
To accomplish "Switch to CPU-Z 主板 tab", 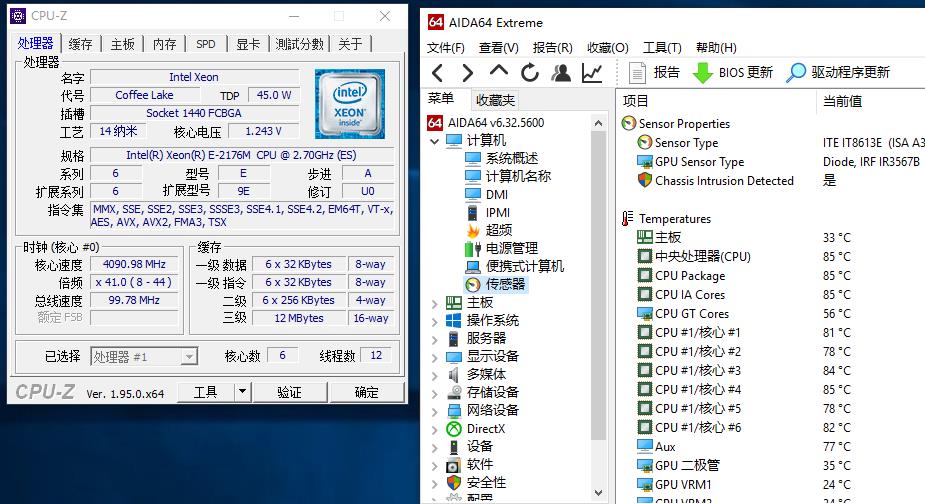I will (x=123, y=44).
